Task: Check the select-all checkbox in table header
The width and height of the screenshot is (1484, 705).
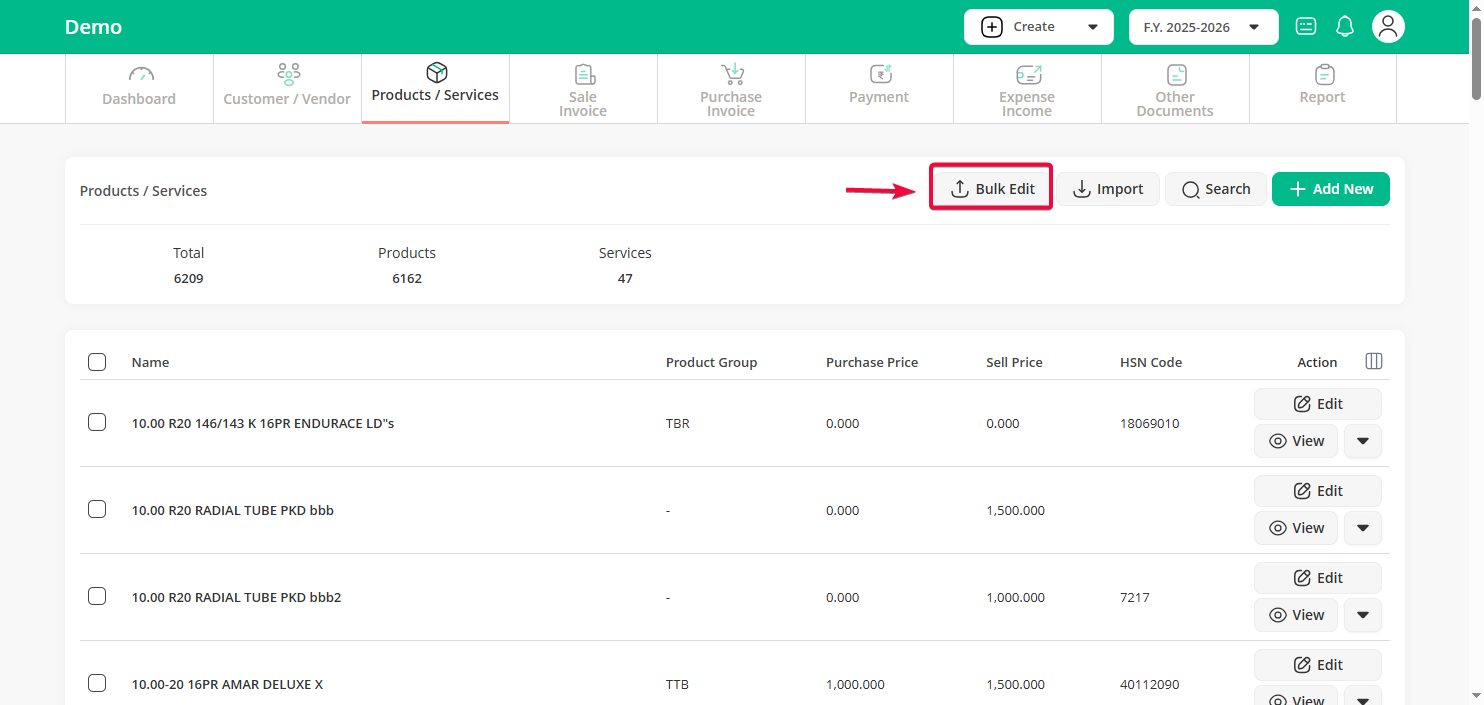Action: pyautogui.click(x=97, y=362)
